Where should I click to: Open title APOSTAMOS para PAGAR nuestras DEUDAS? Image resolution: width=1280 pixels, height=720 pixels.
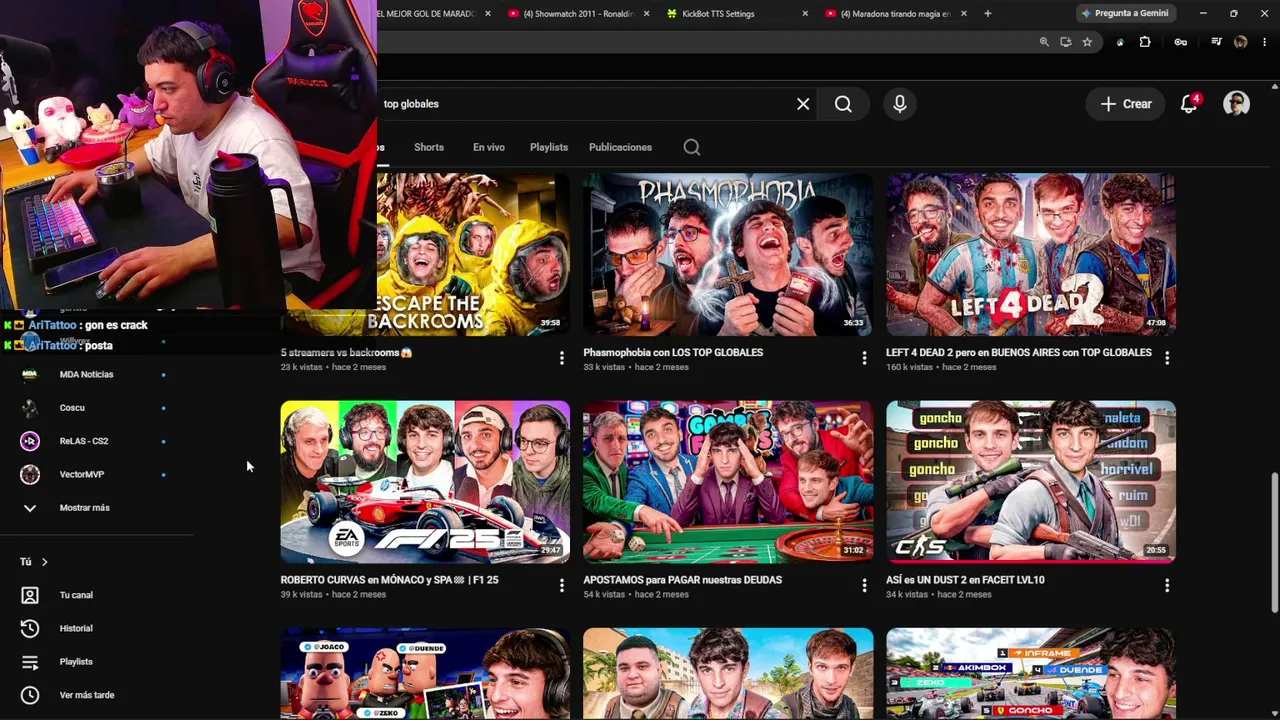click(x=683, y=580)
